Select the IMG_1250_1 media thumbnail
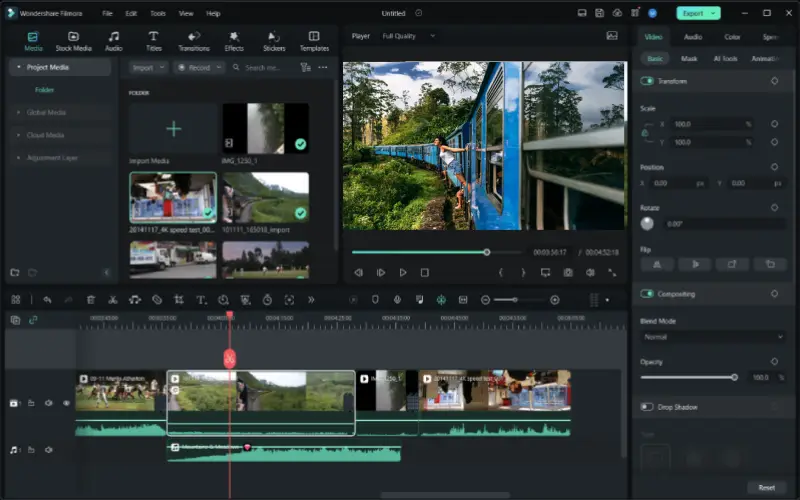 point(265,129)
